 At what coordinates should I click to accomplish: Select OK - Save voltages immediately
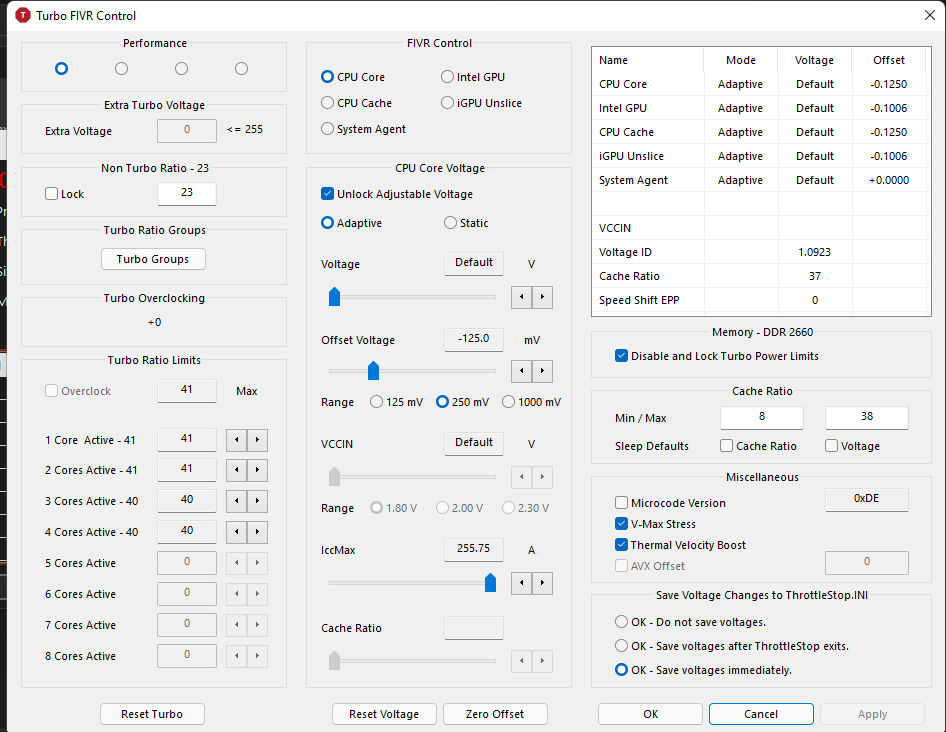[703, 670]
